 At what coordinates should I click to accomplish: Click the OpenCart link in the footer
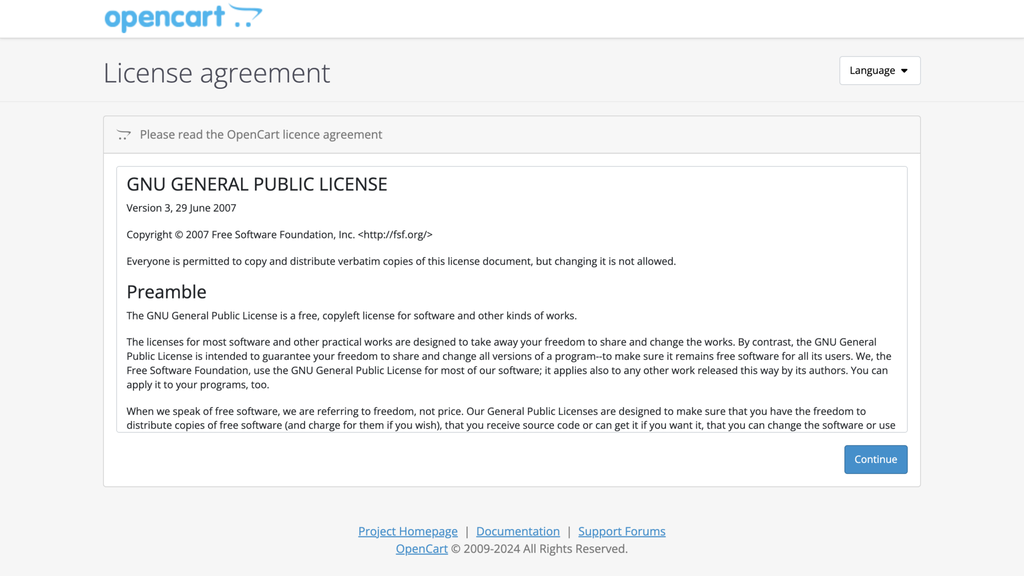pyautogui.click(x=421, y=548)
